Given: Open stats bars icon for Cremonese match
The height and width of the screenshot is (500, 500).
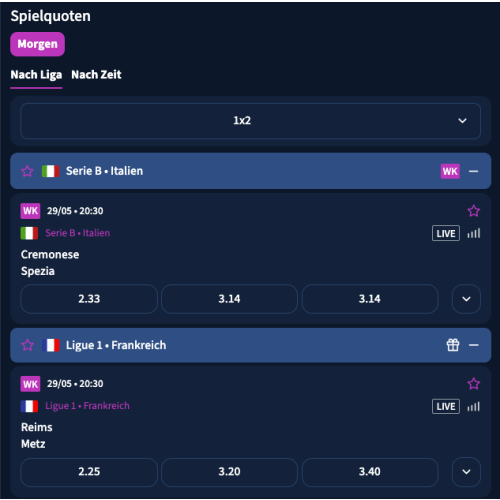Looking at the screenshot, I should point(474,233).
